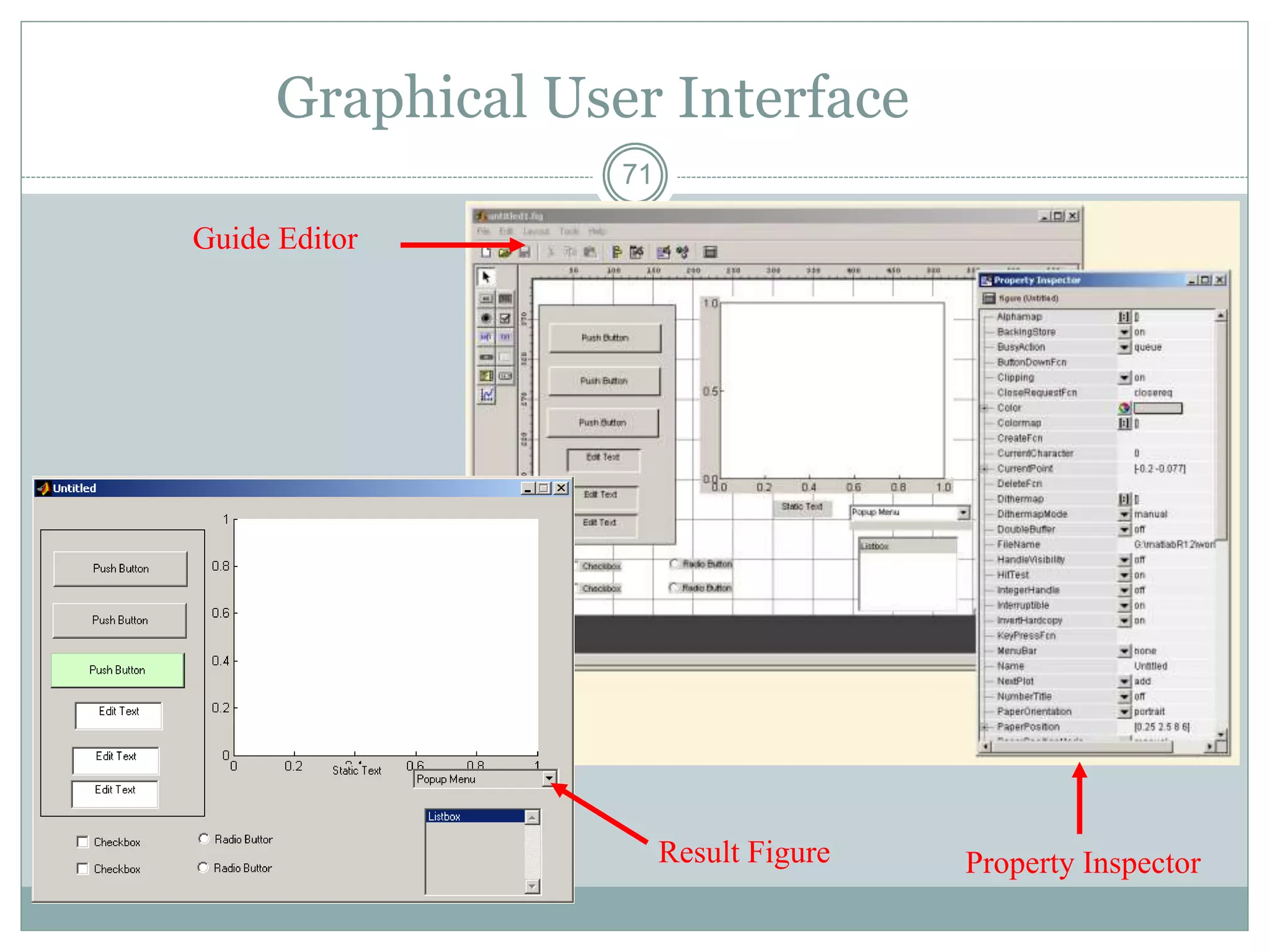Select the arrow selection tool in the component palette
The height and width of the screenshot is (952, 1270).
coord(486,276)
